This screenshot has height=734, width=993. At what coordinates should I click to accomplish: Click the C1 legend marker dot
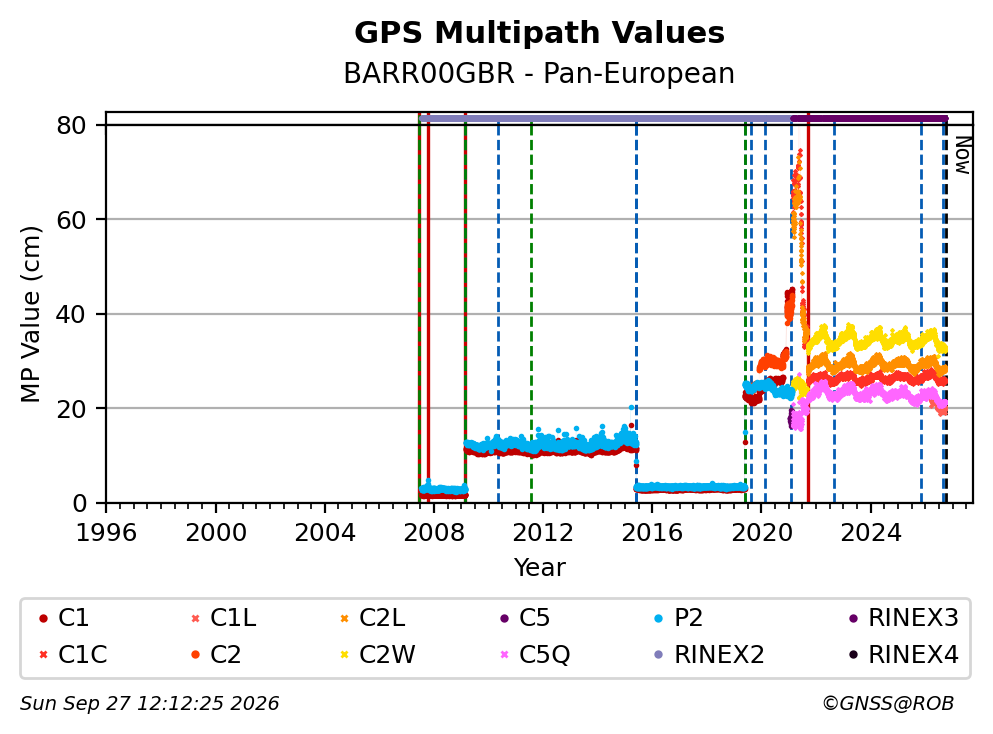[x=43, y=619]
